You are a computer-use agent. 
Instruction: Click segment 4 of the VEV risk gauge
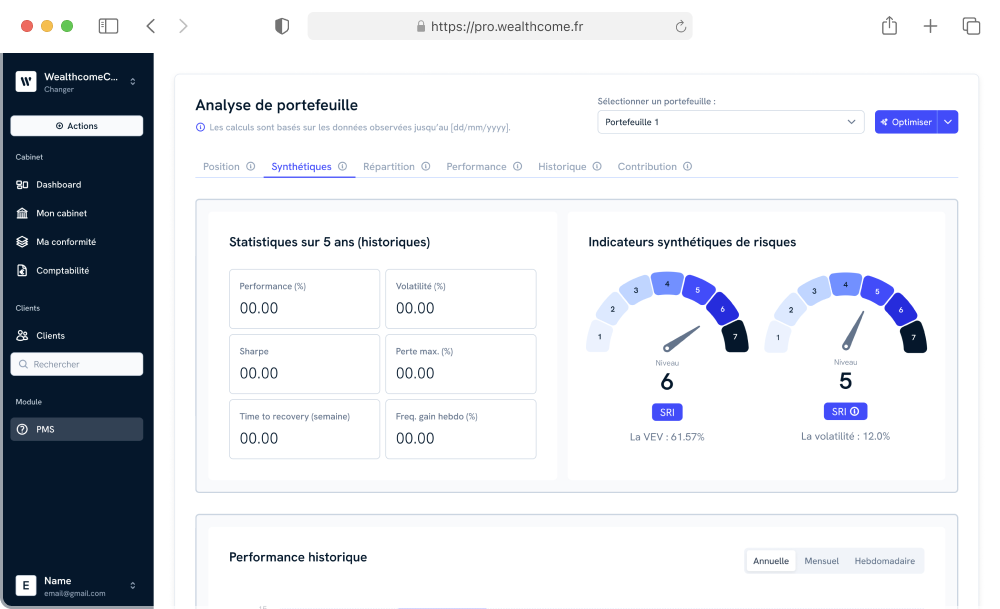tap(667, 284)
